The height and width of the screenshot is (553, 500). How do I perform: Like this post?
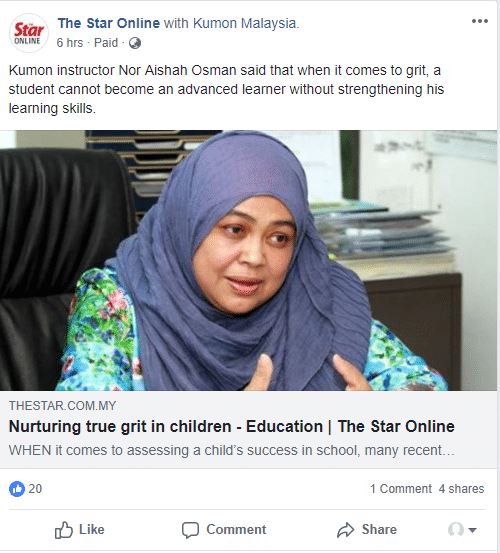(x=80, y=530)
